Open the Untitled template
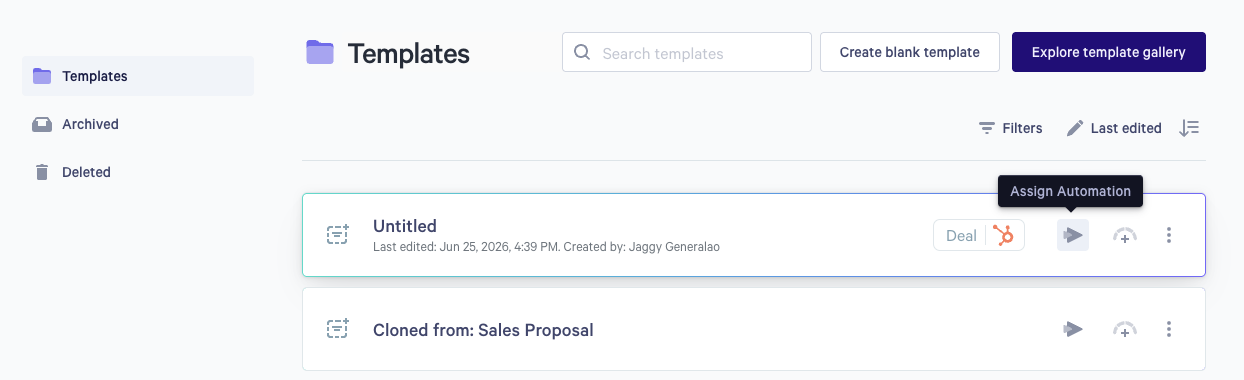Image resolution: width=1244 pixels, height=380 pixels. coord(405,226)
